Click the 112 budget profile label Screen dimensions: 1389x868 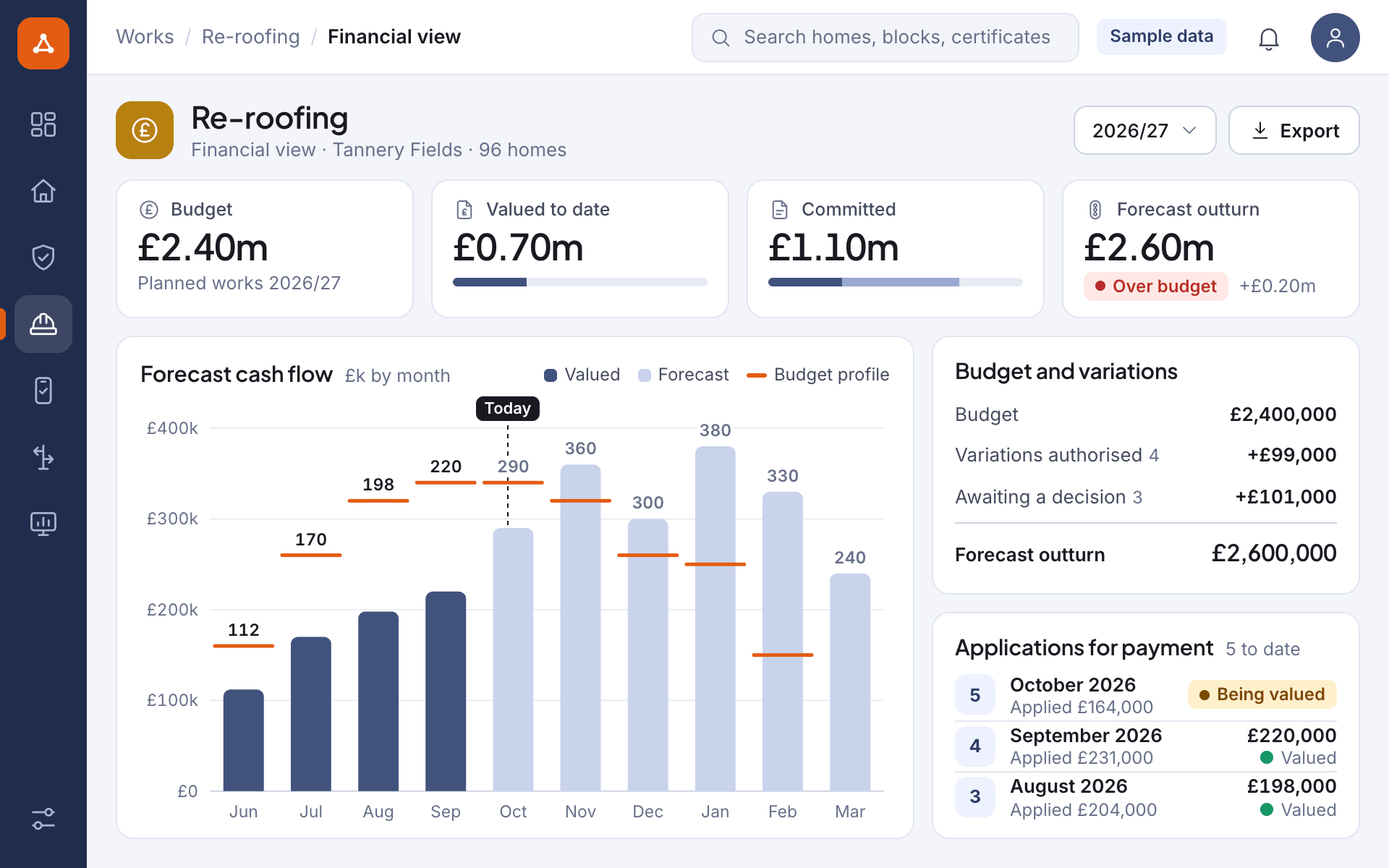(x=243, y=630)
